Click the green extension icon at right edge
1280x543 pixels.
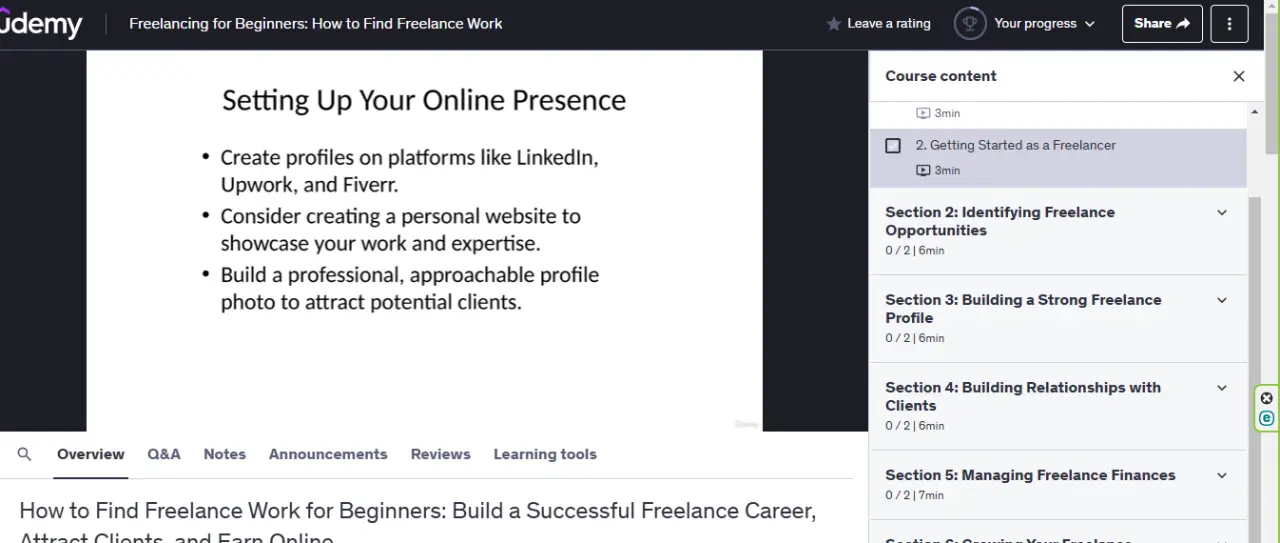tap(1266, 419)
